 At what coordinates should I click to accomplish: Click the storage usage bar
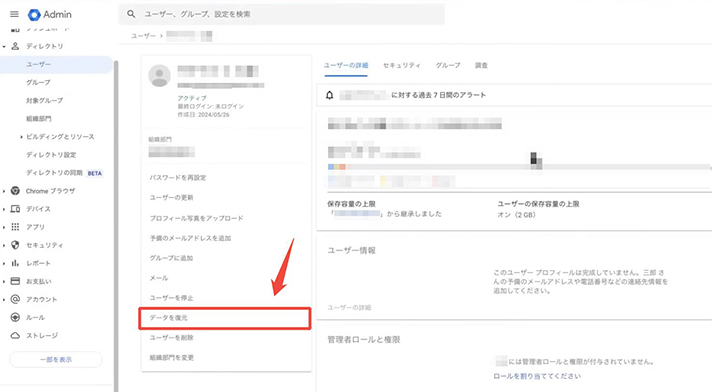519,167
